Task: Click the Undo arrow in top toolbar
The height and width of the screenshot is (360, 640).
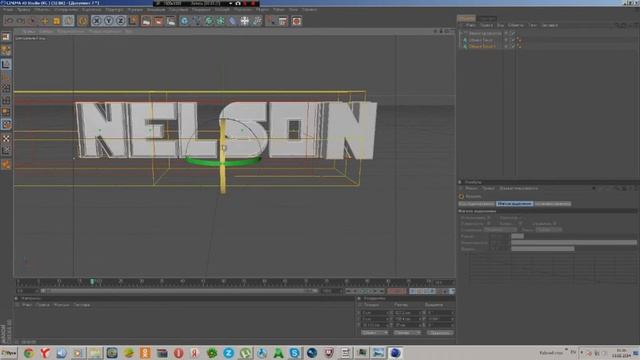Action: point(9,20)
